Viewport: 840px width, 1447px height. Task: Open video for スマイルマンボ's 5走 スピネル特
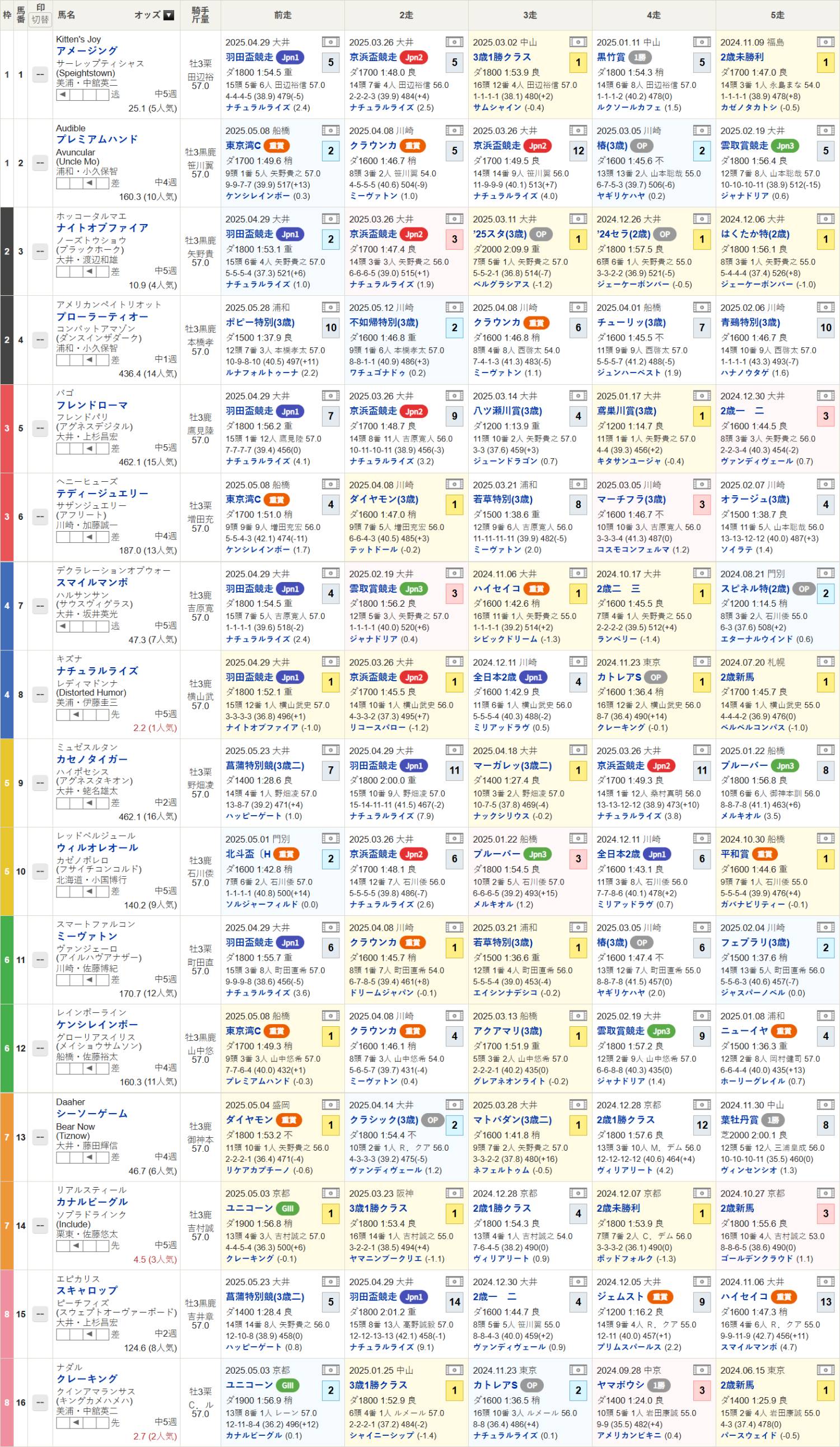pyautogui.click(x=825, y=574)
